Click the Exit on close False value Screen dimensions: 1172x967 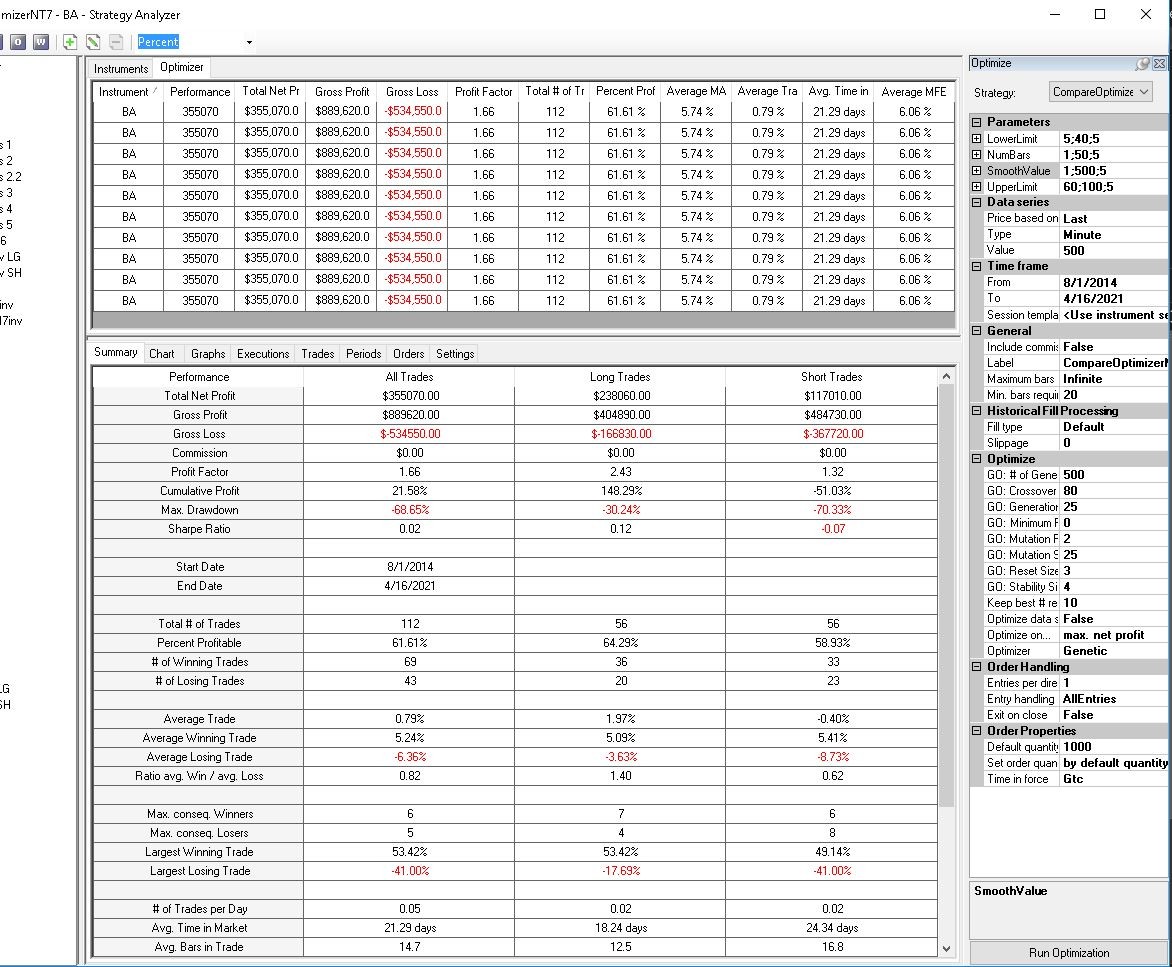click(x=1114, y=714)
